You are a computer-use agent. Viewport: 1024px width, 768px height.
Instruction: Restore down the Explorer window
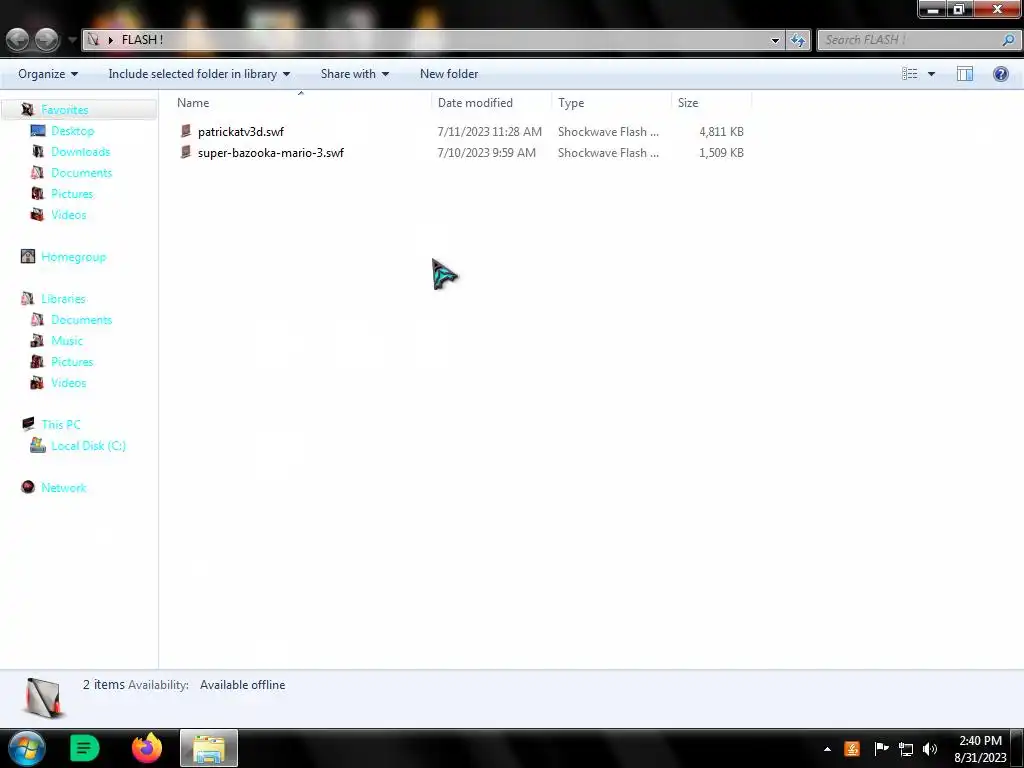pos(959,8)
